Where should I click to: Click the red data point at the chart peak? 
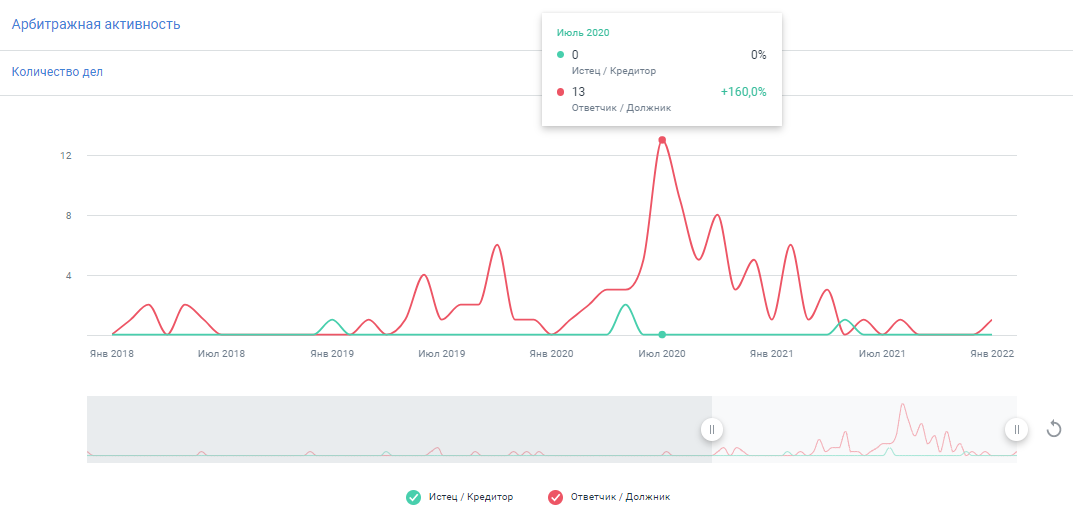[662, 140]
